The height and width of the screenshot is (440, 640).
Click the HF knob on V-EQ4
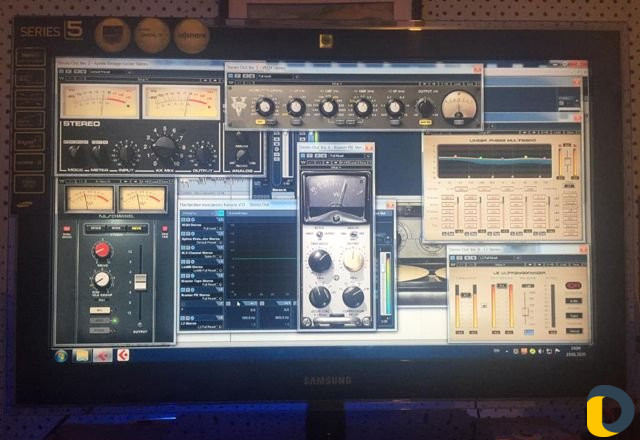pyautogui.click(x=395, y=108)
